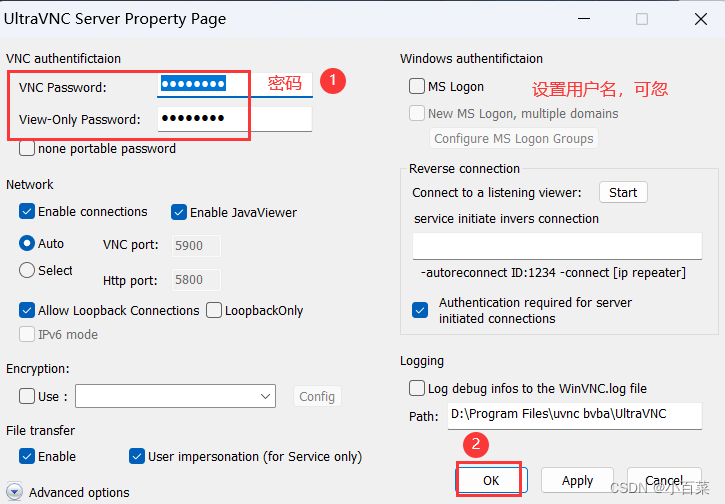Screen dimensions: 725x504
Task: Click the encryption Config button
Action: coord(317,396)
